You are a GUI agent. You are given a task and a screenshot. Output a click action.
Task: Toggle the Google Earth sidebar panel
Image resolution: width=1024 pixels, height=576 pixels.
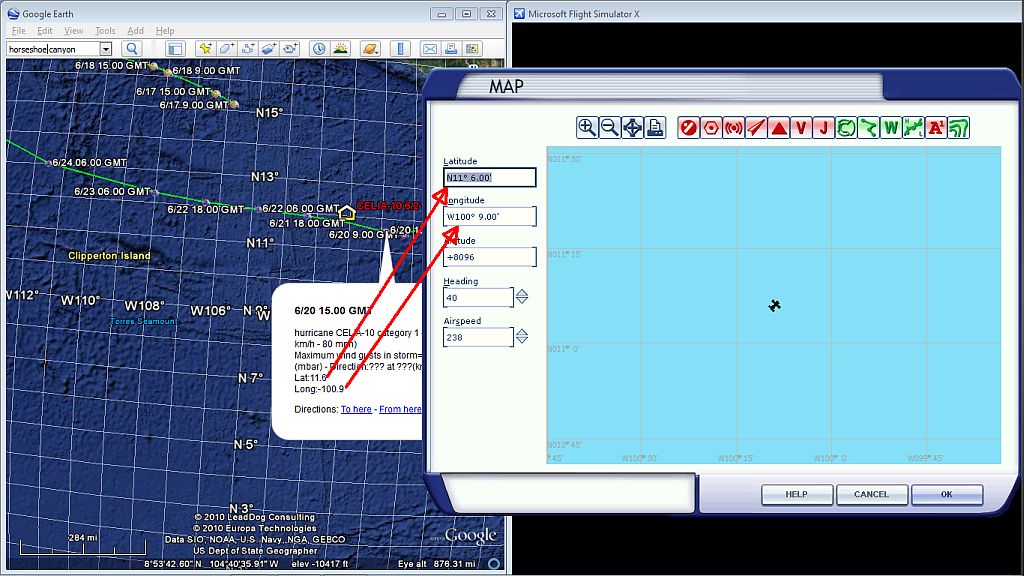[175, 49]
